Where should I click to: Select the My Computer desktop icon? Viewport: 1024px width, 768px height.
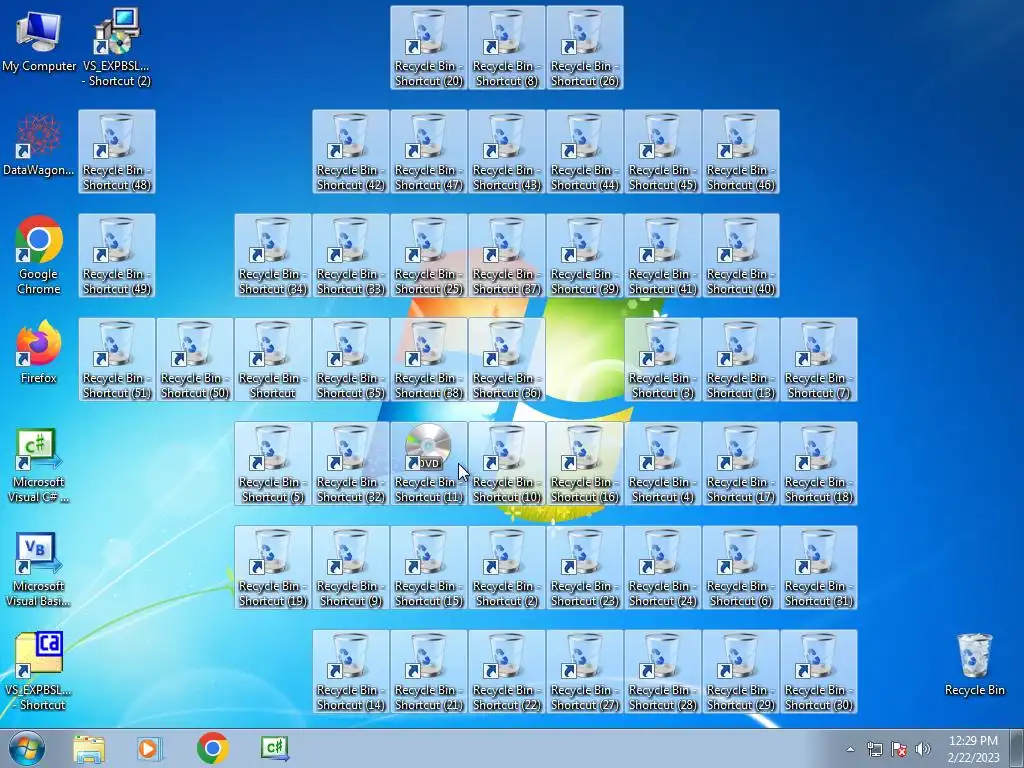click(x=39, y=40)
